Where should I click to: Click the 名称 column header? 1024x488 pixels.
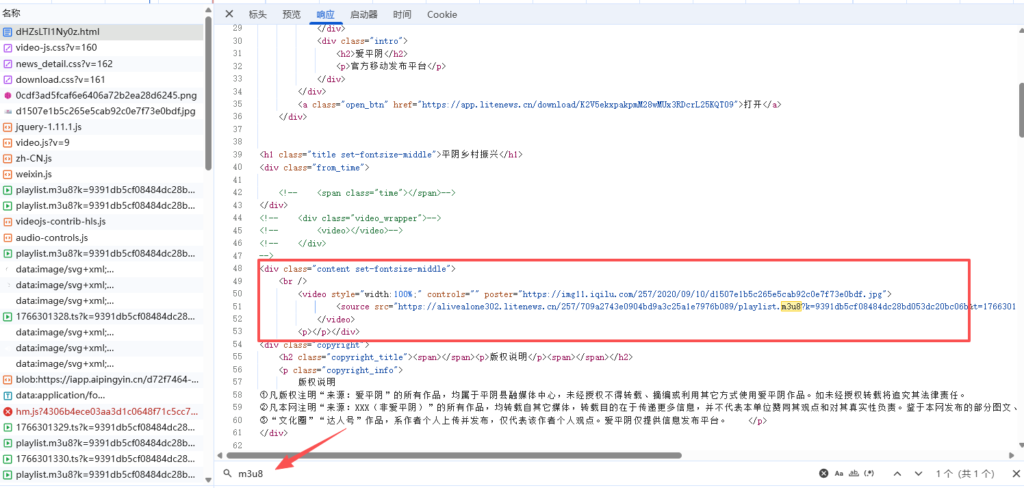coord(11,13)
